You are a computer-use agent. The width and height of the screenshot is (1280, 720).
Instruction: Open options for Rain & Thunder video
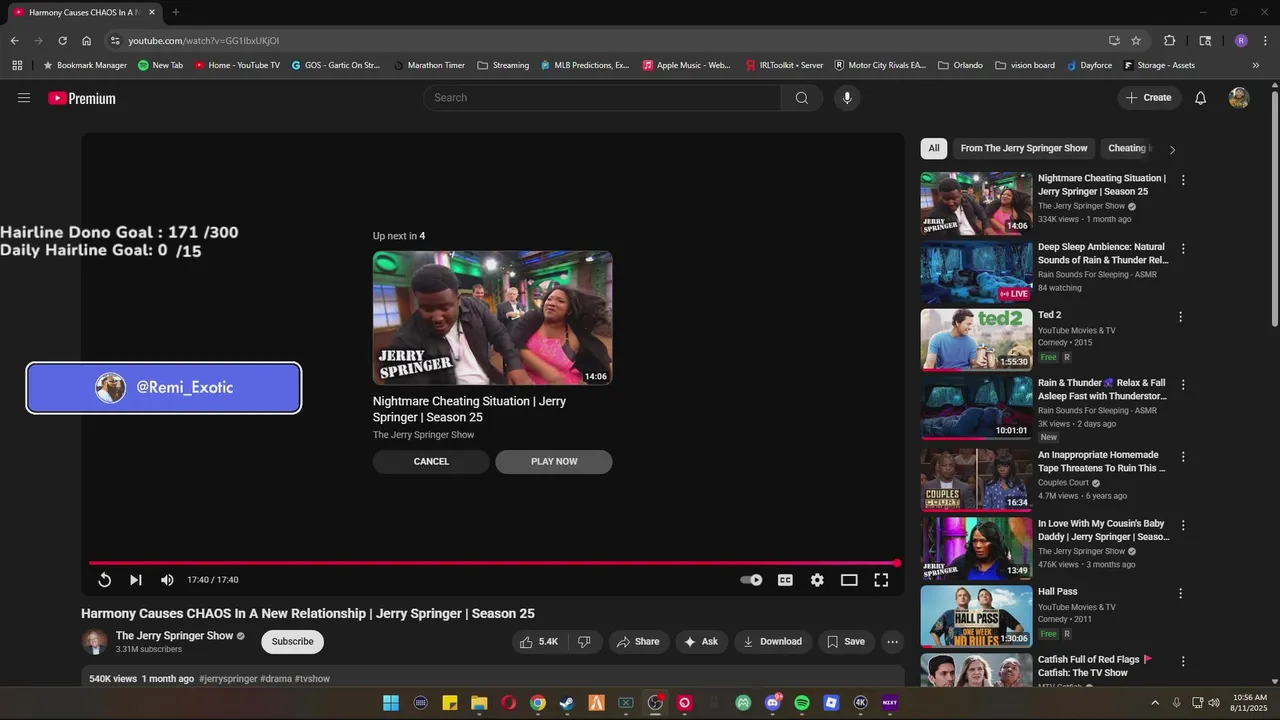1183,385
